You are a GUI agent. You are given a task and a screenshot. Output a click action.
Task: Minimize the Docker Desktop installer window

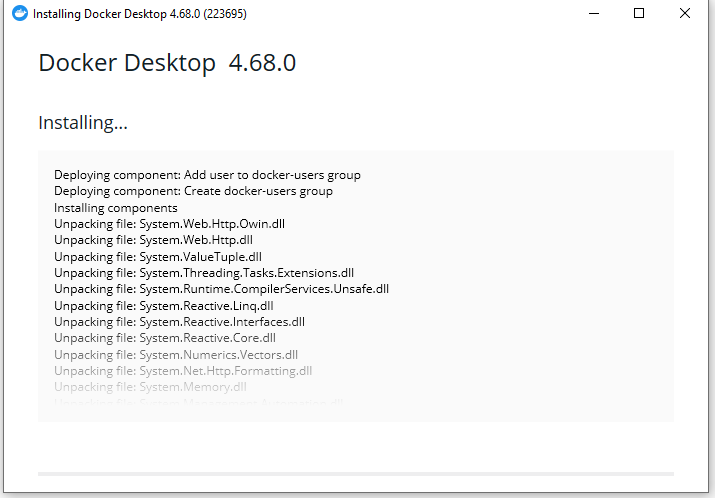594,13
